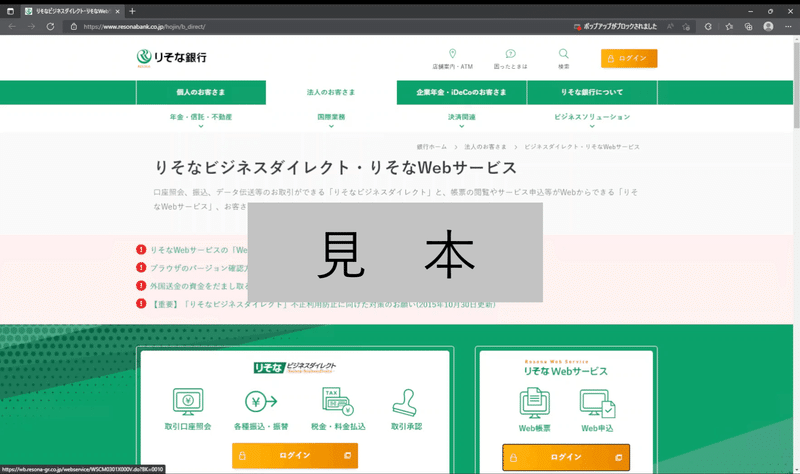
Task: Open the browser profile avatar
Action: coord(768,27)
